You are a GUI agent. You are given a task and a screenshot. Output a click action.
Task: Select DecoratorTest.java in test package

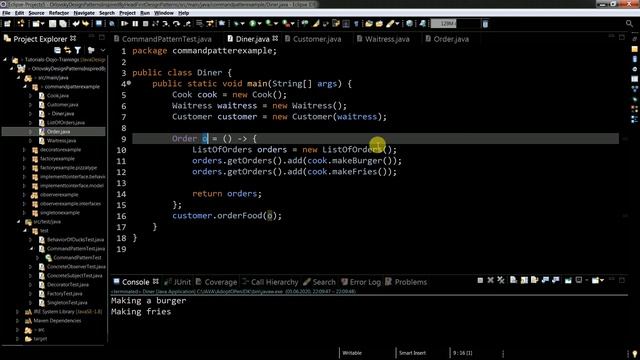click(x=67, y=285)
